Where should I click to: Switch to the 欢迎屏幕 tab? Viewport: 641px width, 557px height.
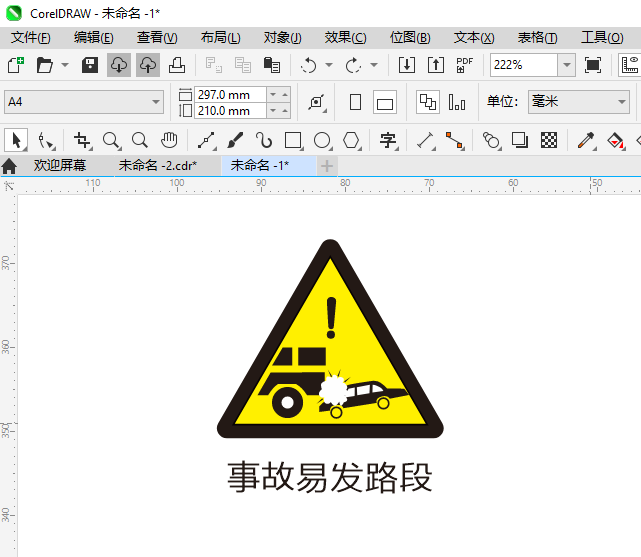[x=60, y=166]
